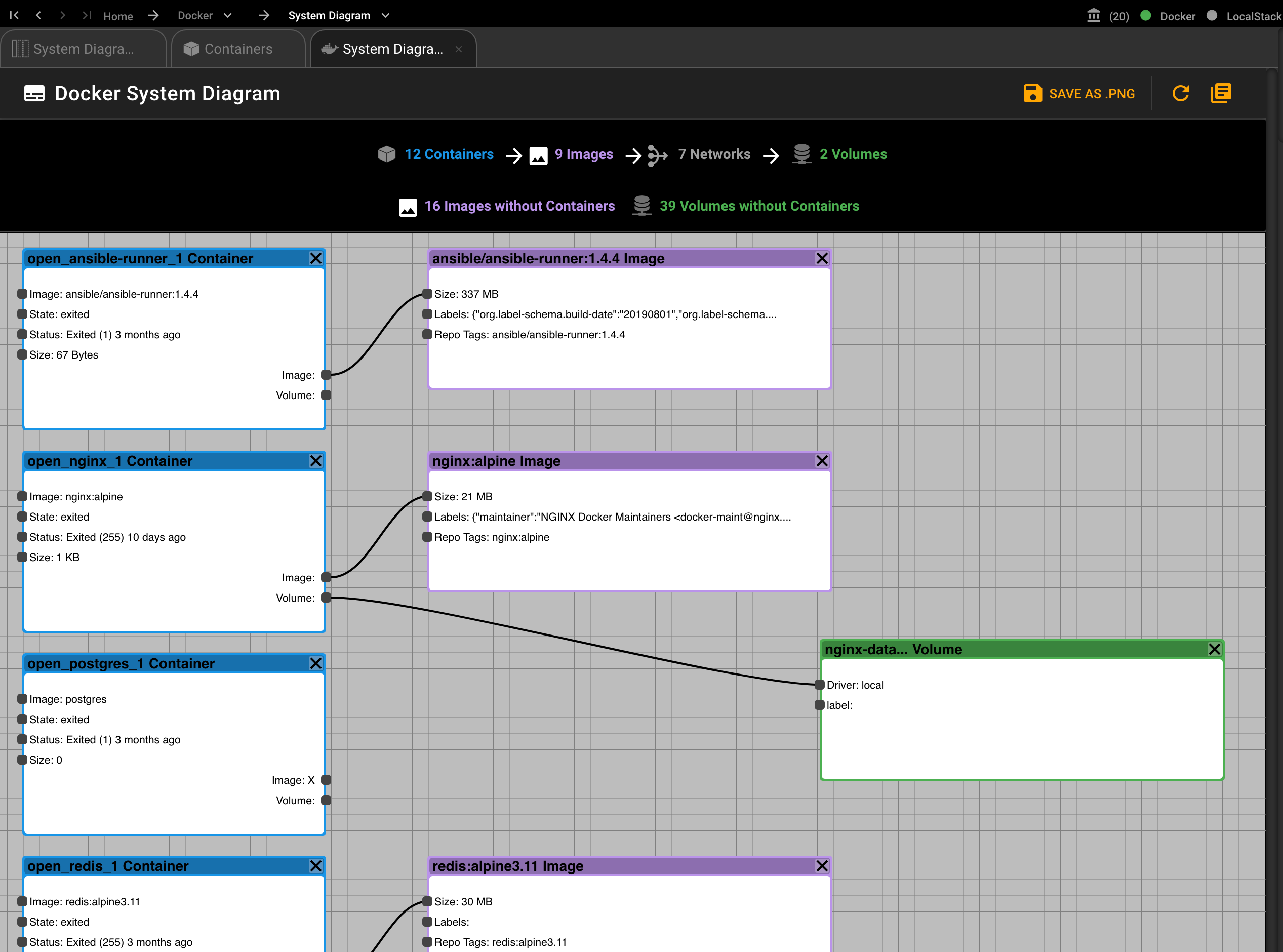The height and width of the screenshot is (952, 1283).
Task: Click database icon beside 39 Volumes
Action: pyautogui.click(x=641, y=206)
